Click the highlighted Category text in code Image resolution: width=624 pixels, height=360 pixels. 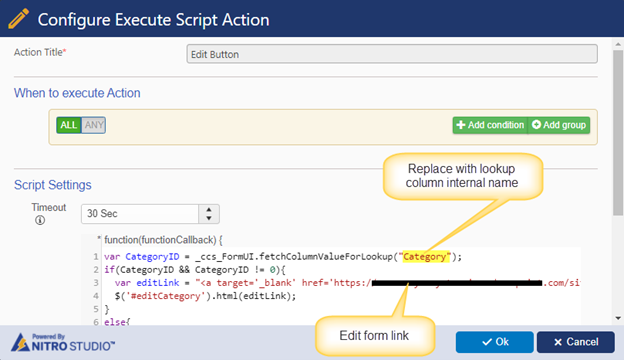tap(425, 257)
